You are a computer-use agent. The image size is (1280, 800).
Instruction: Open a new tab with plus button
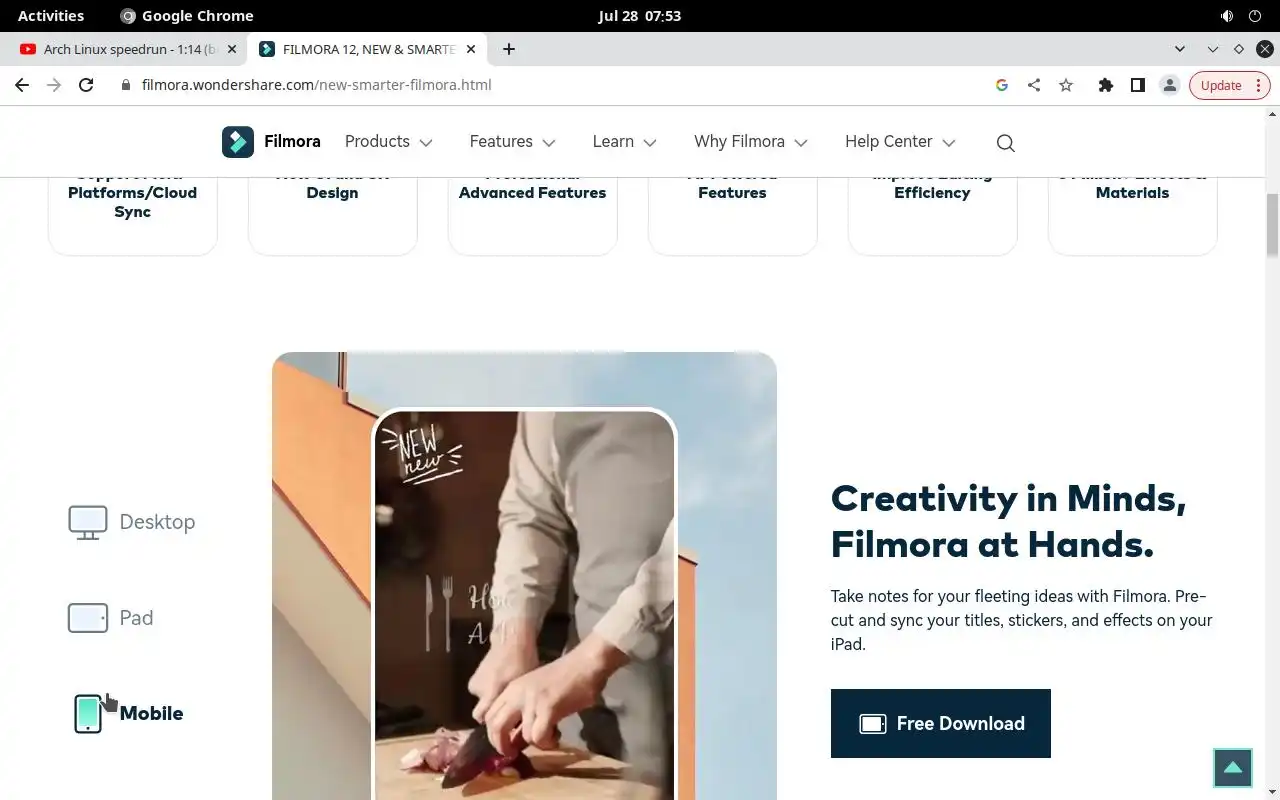[x=509, y=49]
